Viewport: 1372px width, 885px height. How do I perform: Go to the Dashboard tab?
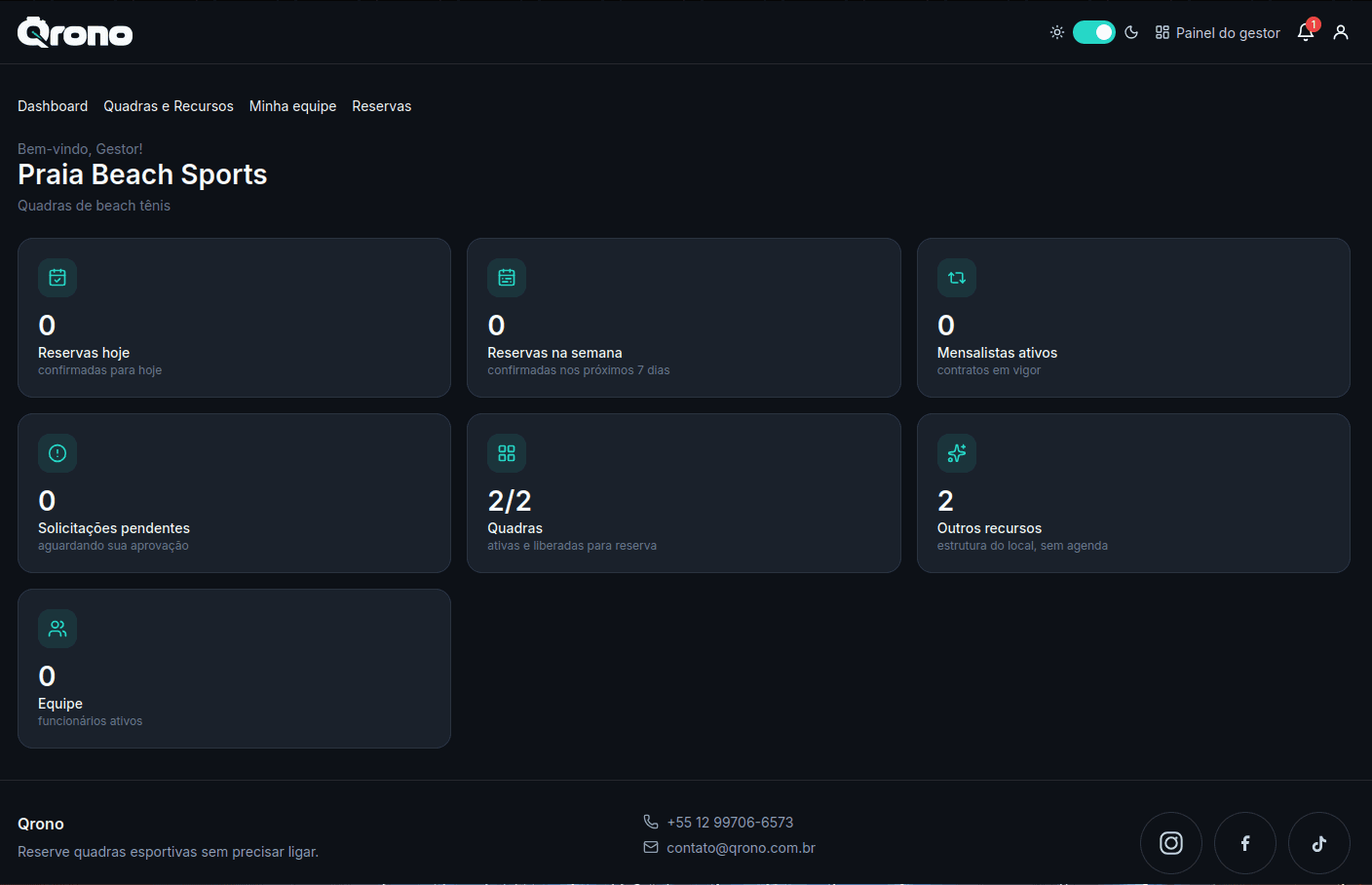click(x=53, y=106)
